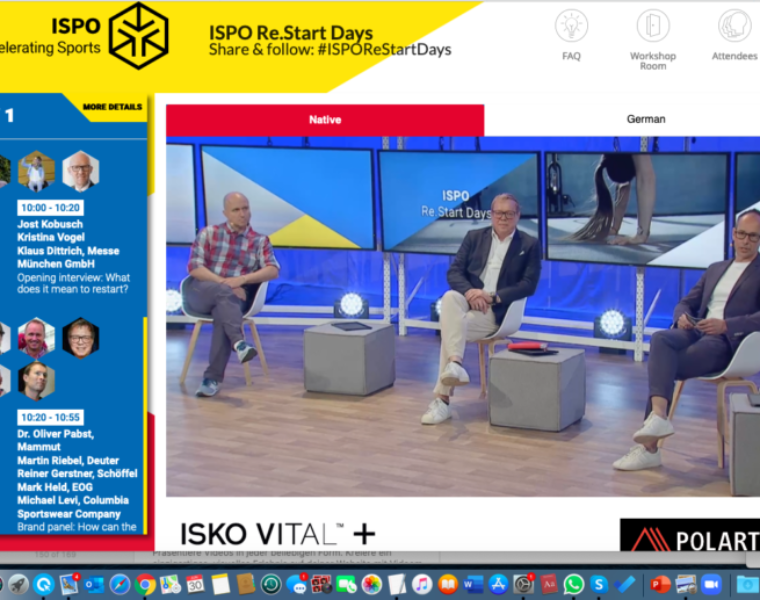Open the Polartec sponsor banner
This screenshot has width=760, height=600.
[690, 535]
